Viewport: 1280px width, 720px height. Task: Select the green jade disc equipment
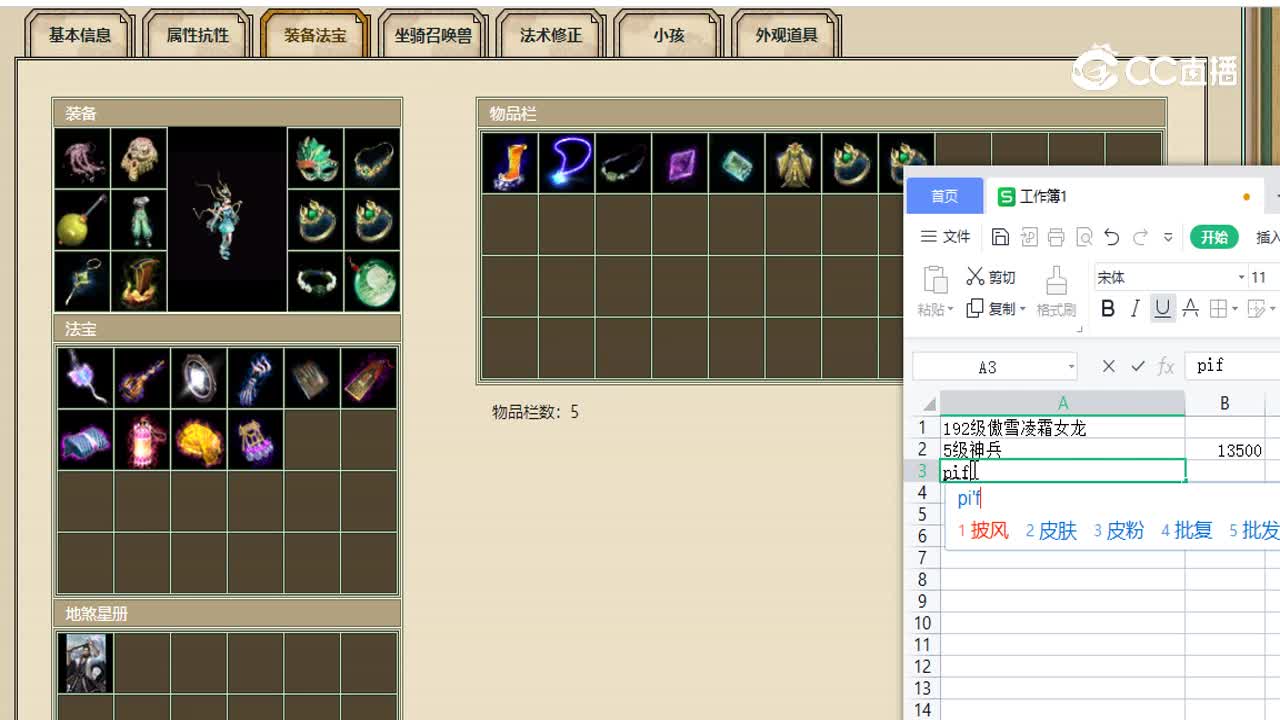pos(372,280)
